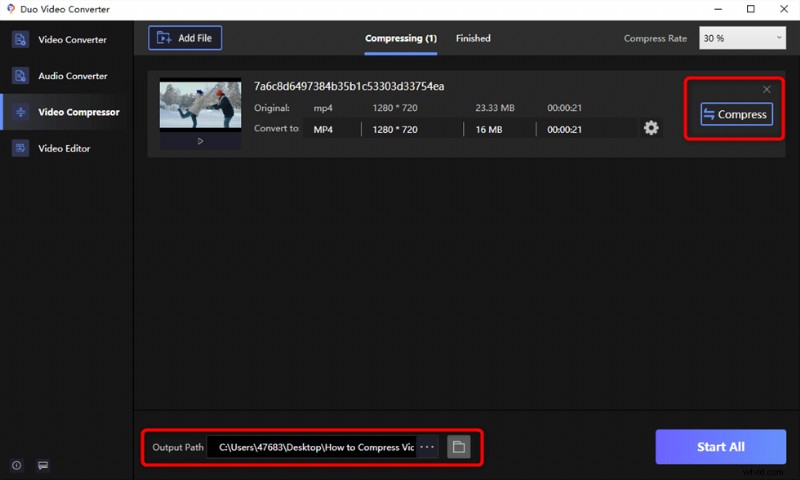Open the info icon in the sidebar bottom
The height and width of the screenshot is (480, 800).
[x=17, y=465]
